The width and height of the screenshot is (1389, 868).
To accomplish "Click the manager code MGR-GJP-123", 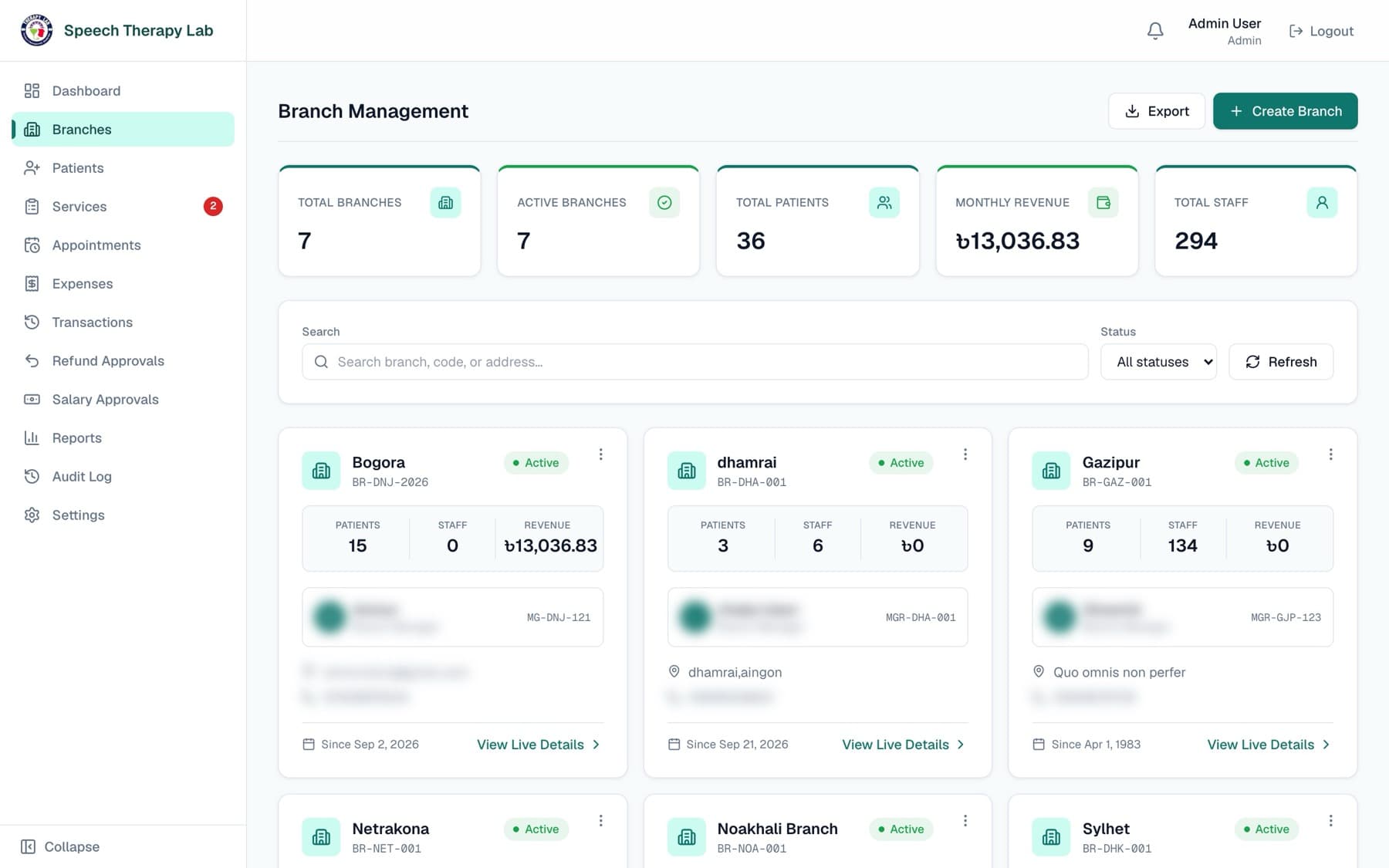I will [1286, 617].
